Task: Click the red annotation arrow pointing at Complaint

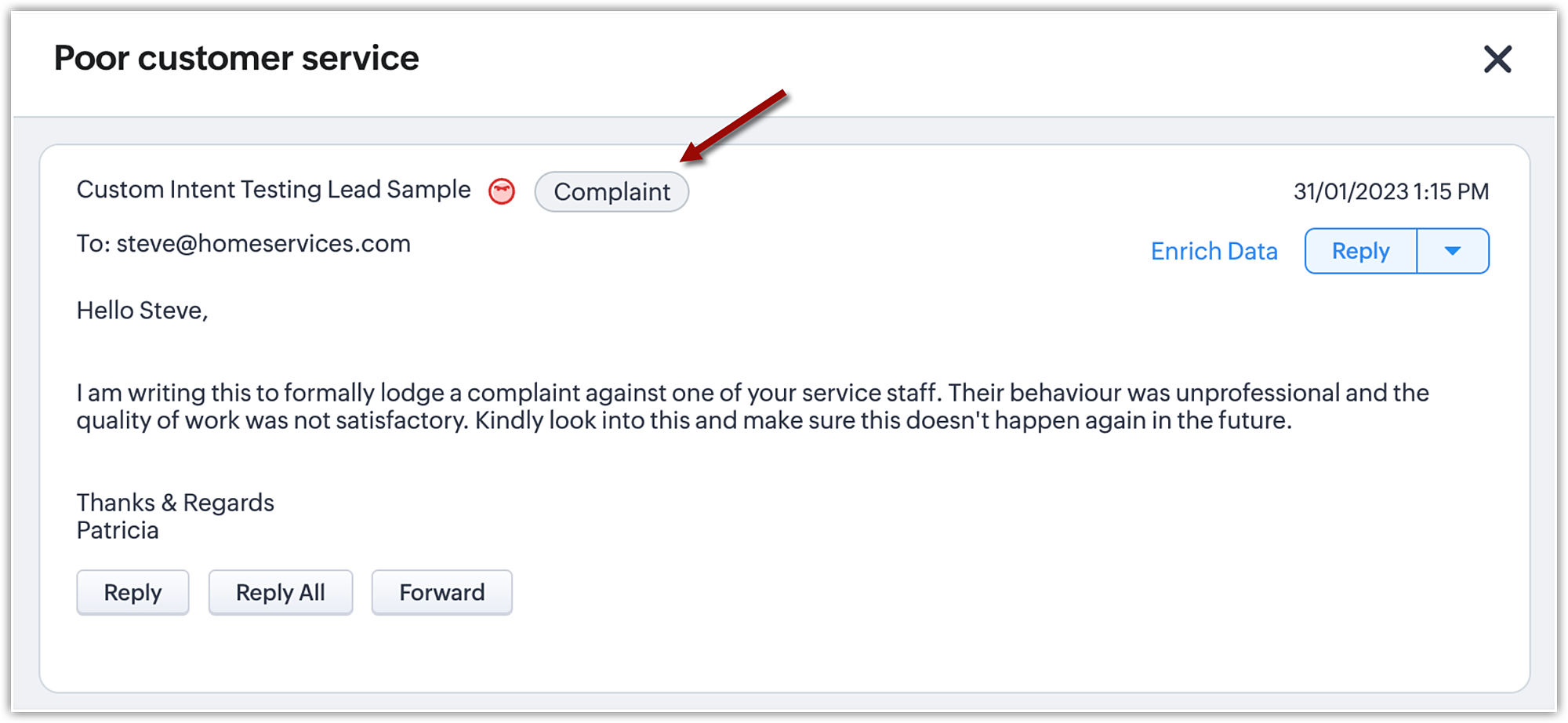Action: click(733, 125)
